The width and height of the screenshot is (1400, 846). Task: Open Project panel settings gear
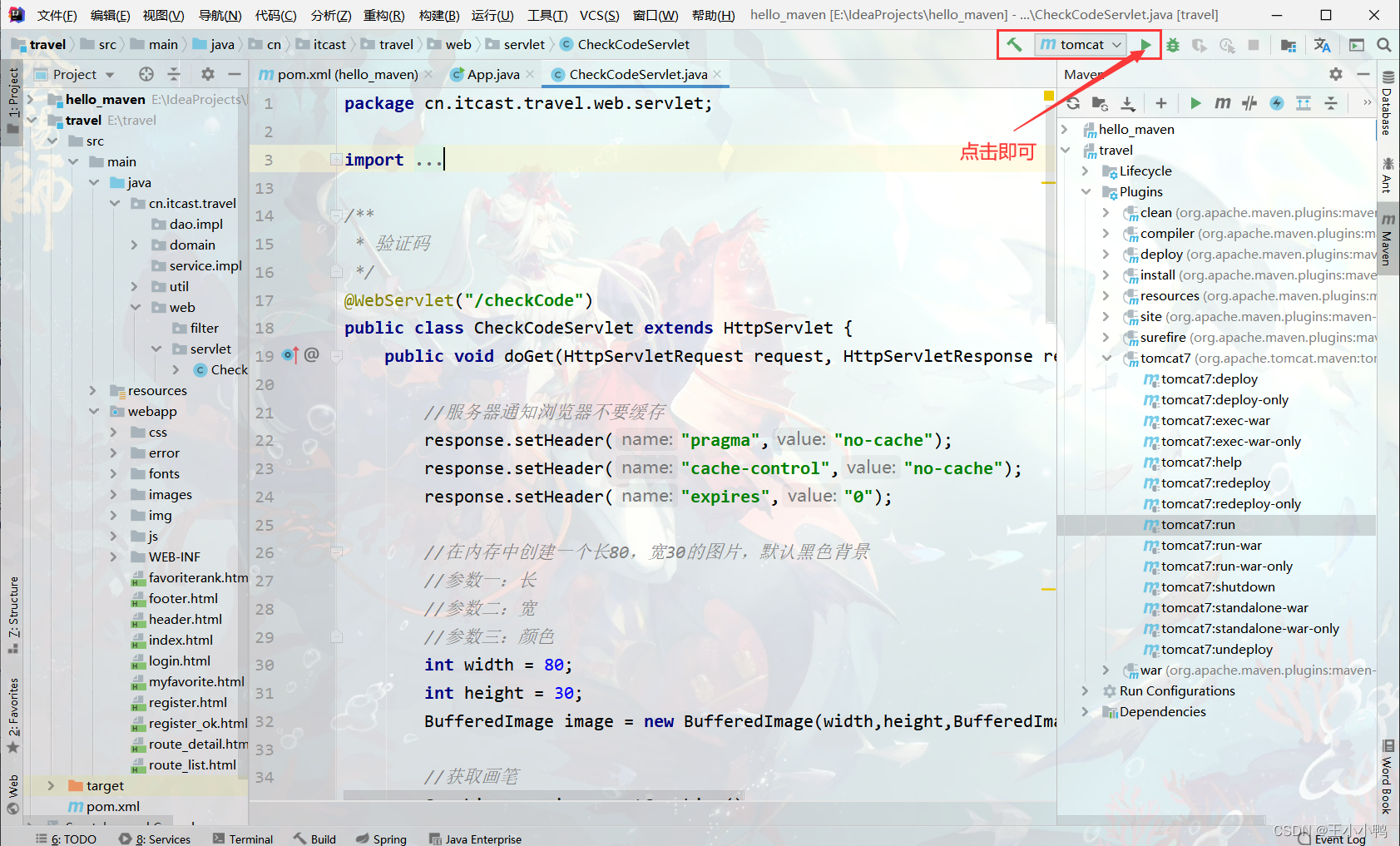tap(208, 74)
